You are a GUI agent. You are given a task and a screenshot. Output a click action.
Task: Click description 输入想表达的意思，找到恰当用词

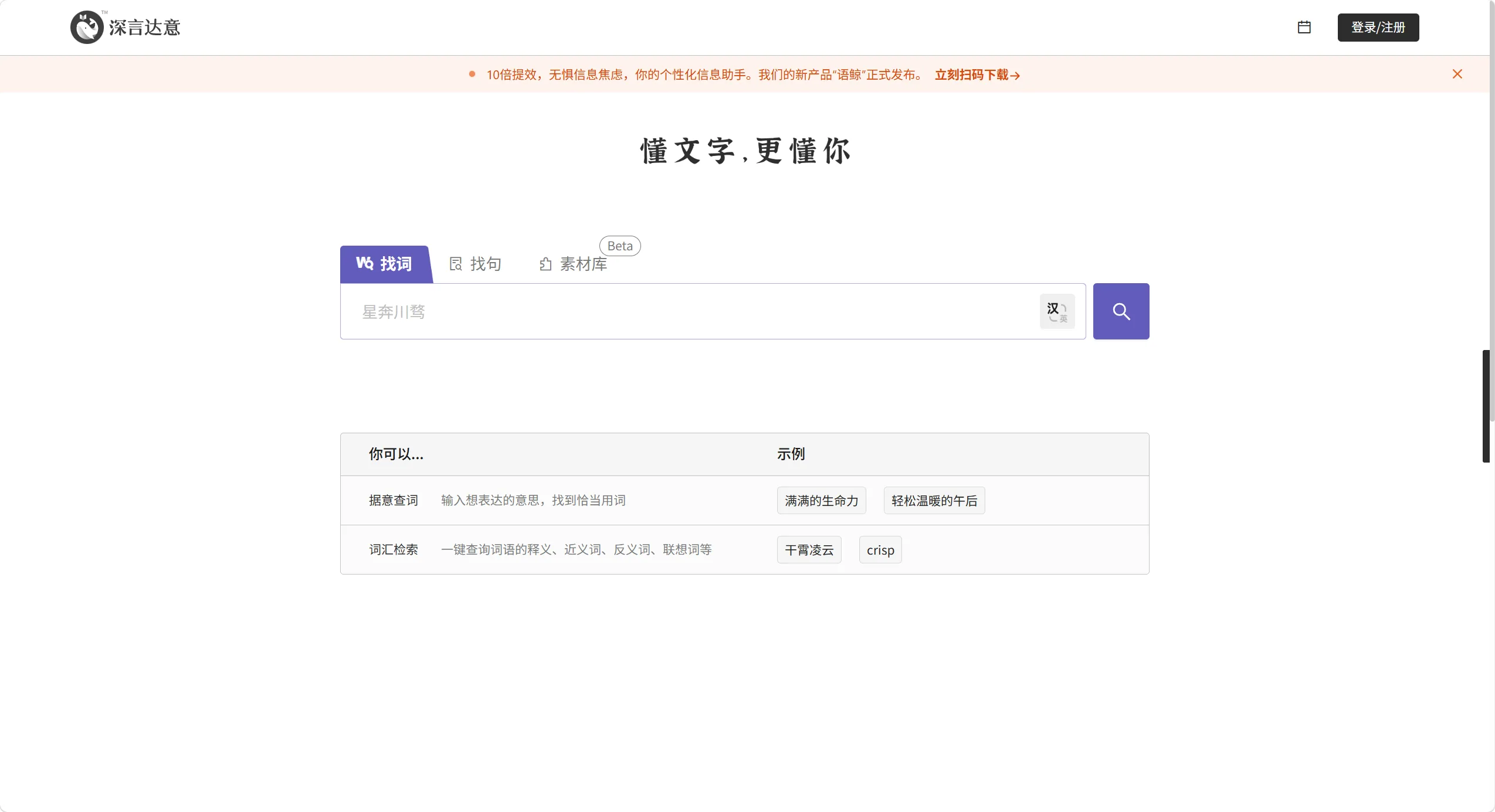(533, 500)
